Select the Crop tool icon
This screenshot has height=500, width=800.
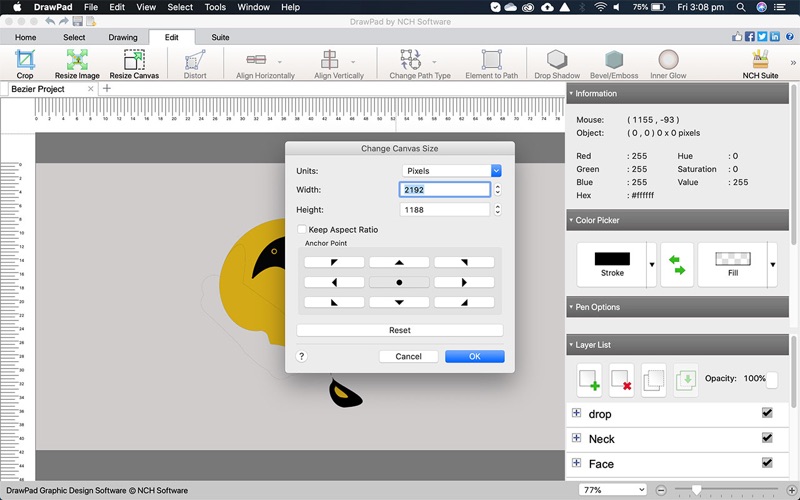(24, 62)
